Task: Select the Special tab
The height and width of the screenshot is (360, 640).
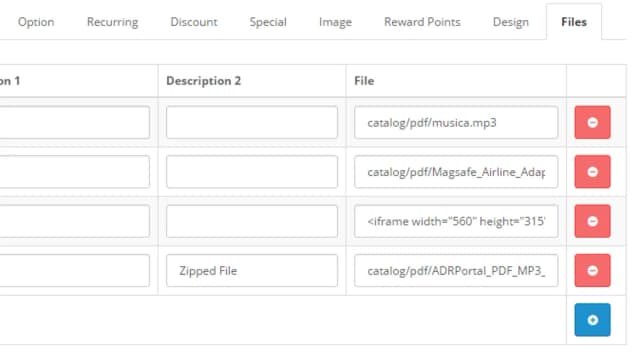Action: pos(268,22)
